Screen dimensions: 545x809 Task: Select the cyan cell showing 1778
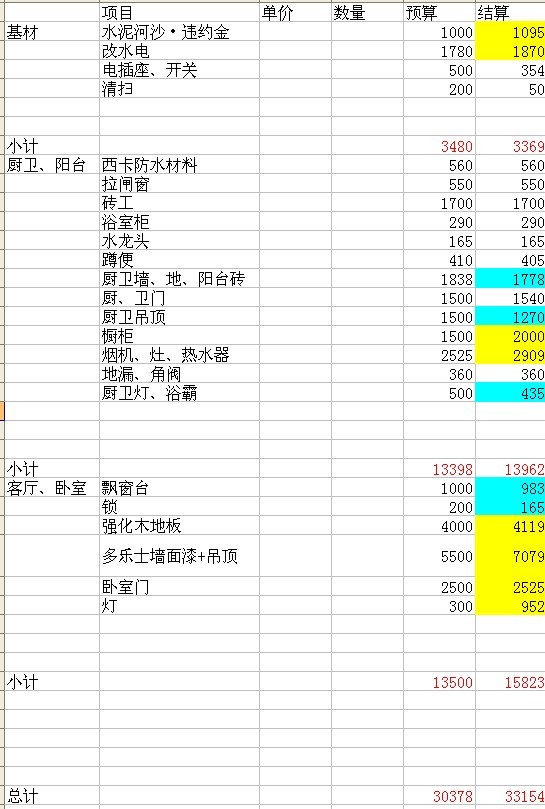coord(510,279)
